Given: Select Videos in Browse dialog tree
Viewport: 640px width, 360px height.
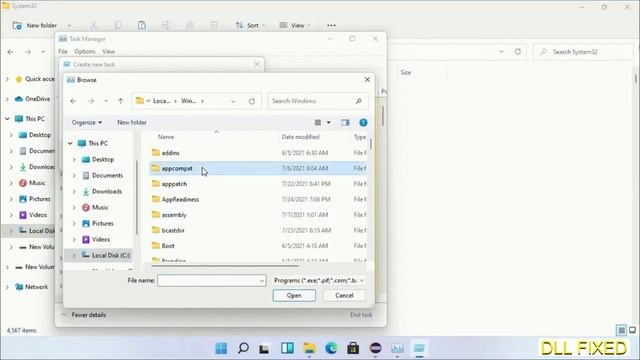Looking at the screenshot, I should tap(100, 239).
